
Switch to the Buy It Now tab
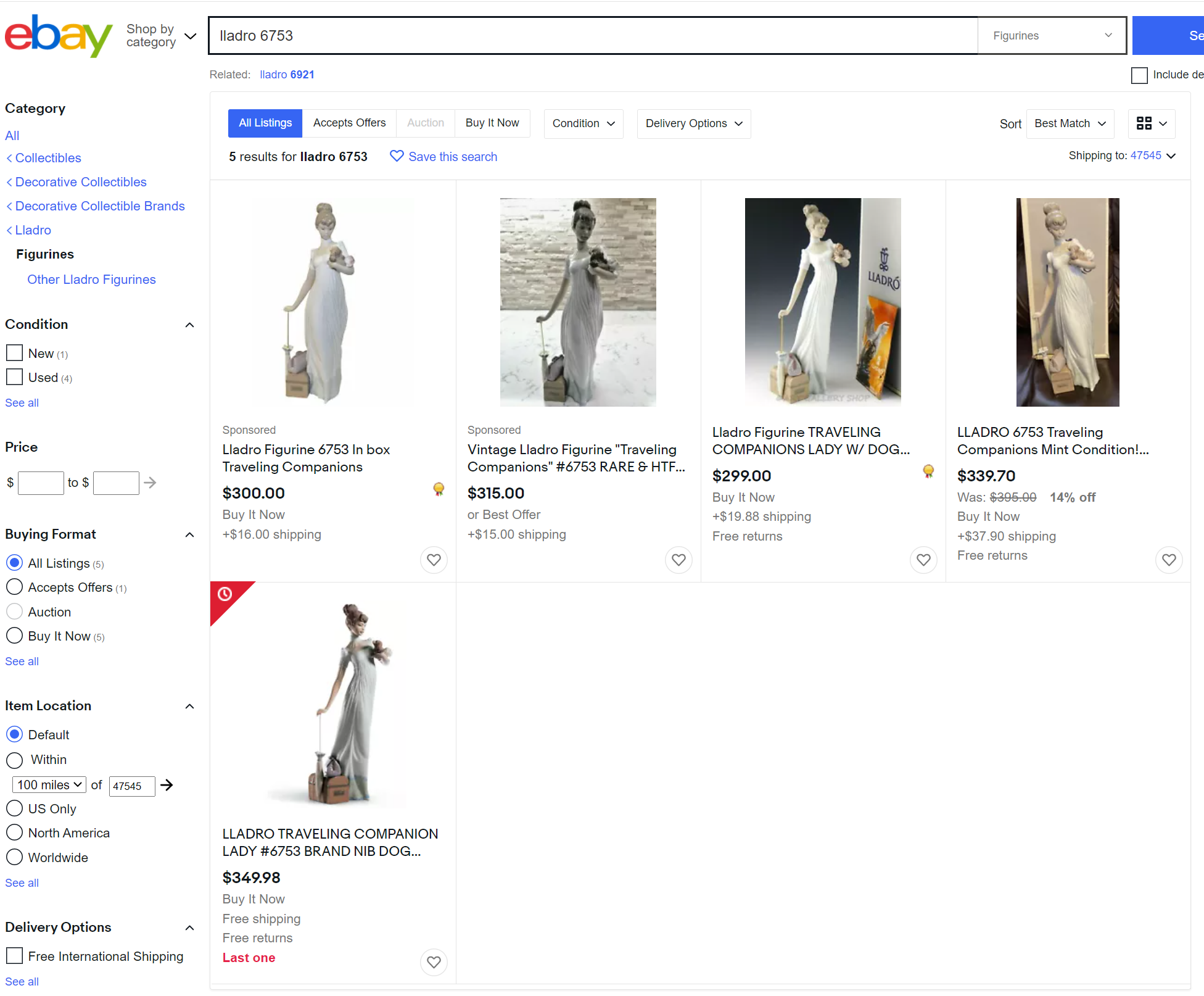492,123
